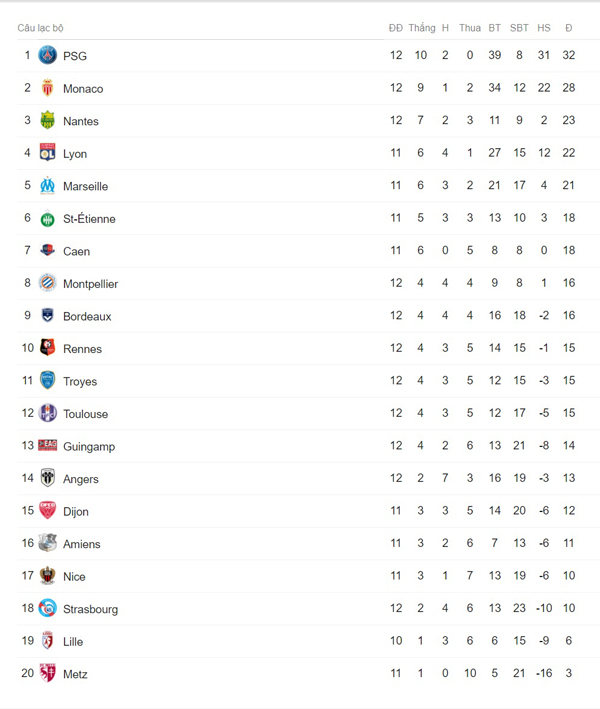
Task: Click the Monaco club crest icon
Action: click(x=47, y=88)
